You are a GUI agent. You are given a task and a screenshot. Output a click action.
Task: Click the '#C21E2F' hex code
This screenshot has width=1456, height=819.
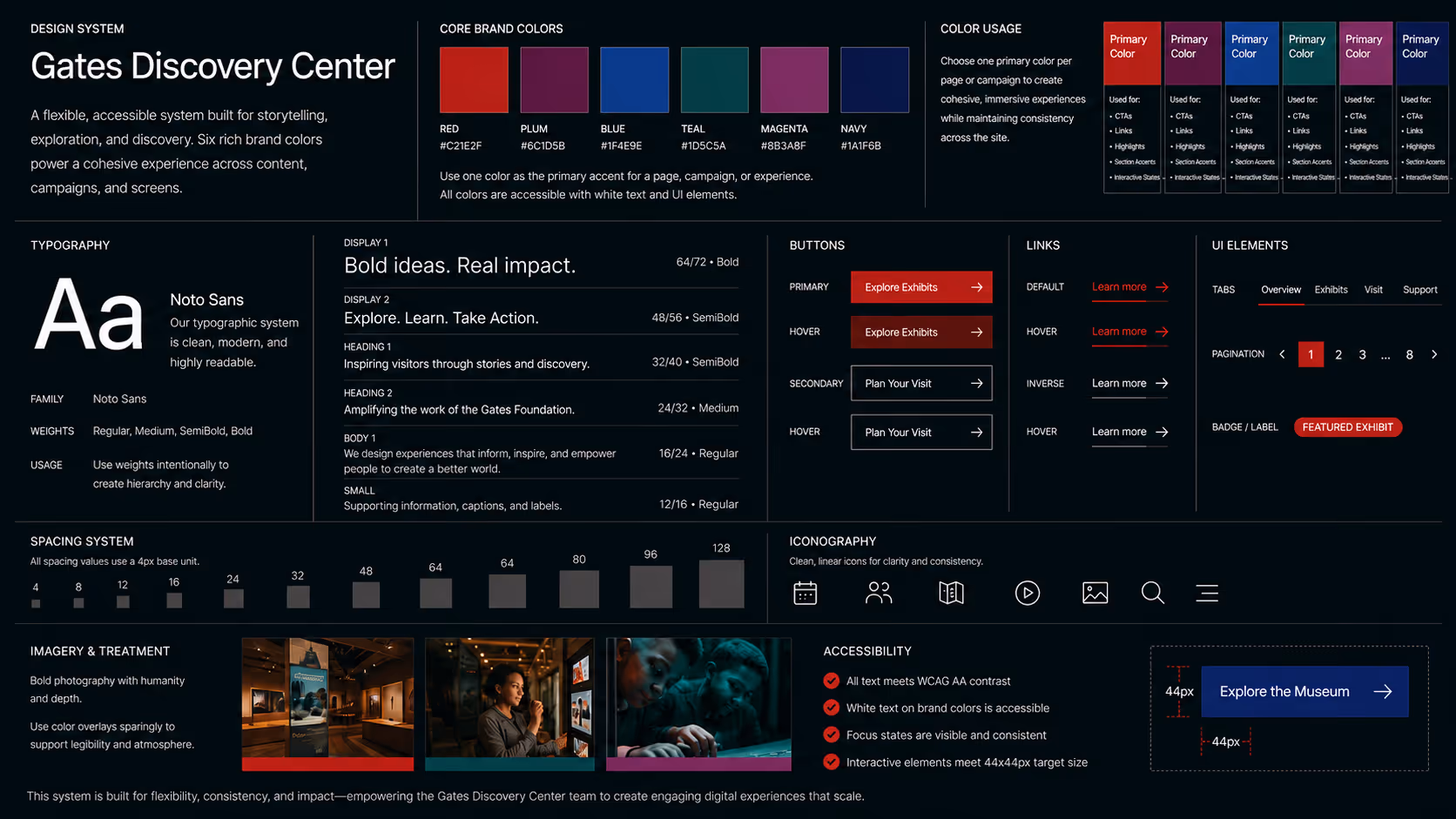(461, 146)
